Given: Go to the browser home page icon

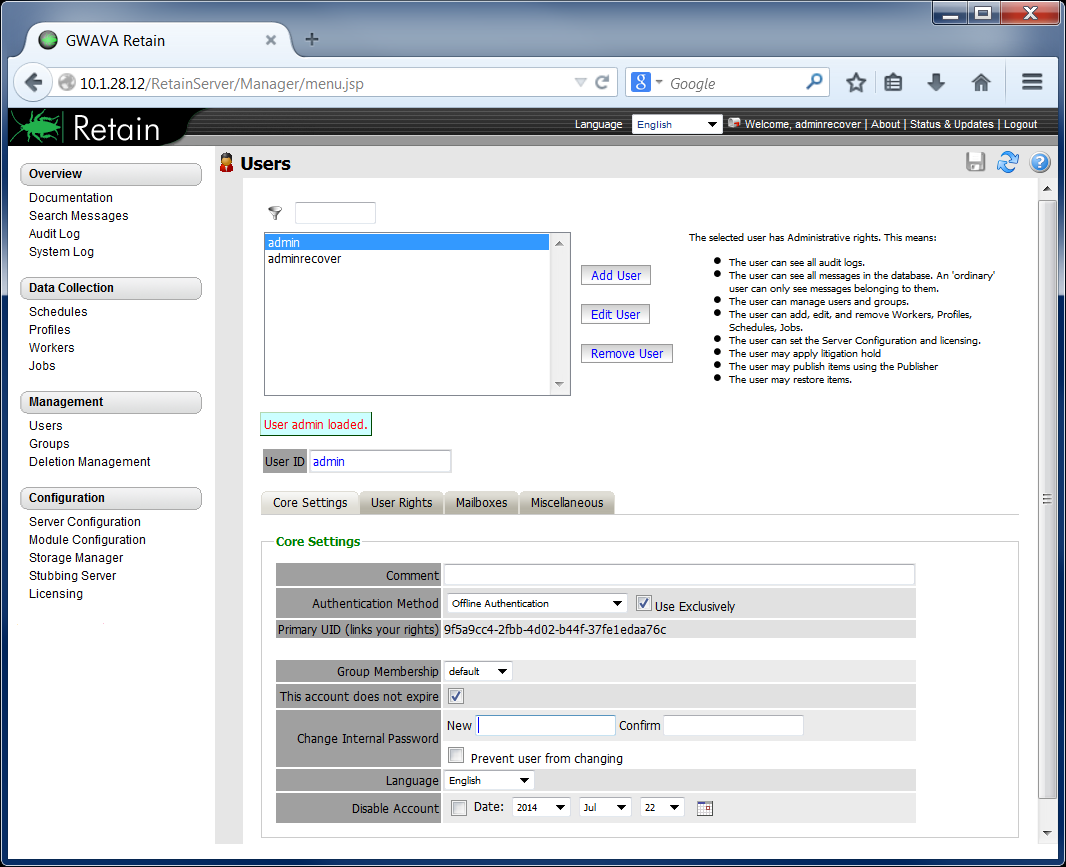Looking at the screenshot, I should click(980, 82).
